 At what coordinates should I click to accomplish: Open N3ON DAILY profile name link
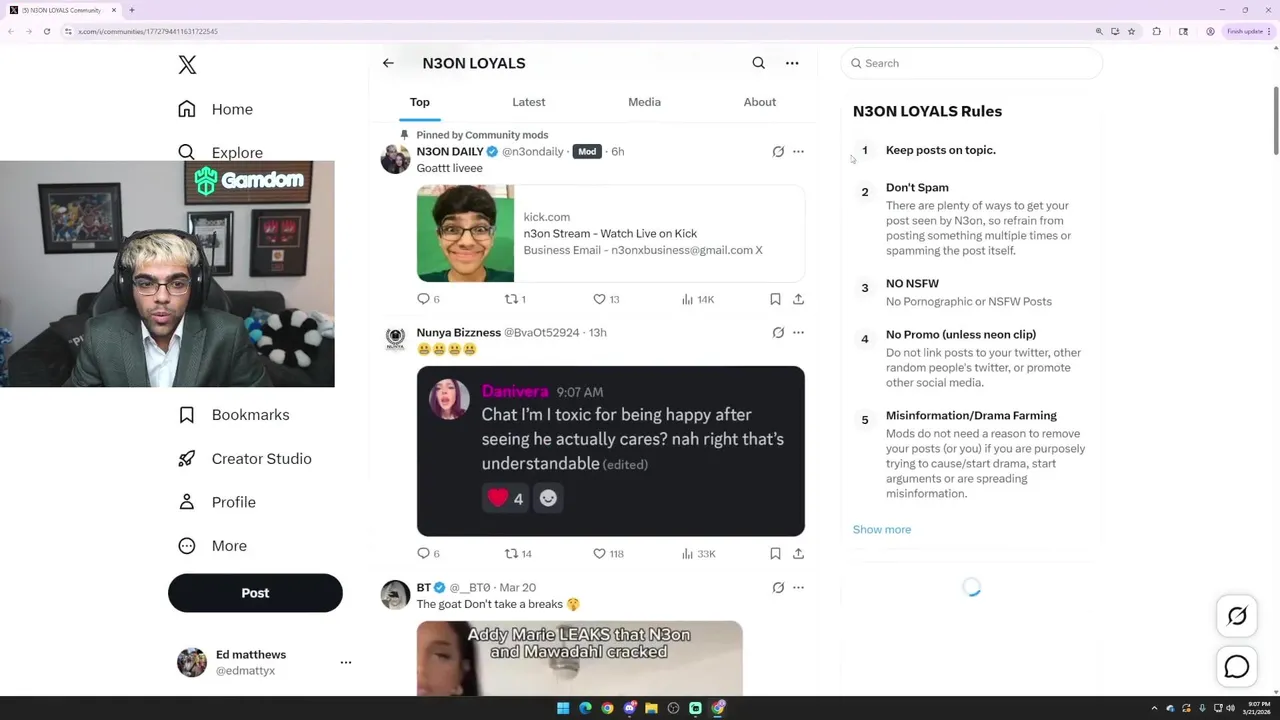(450, 152)
